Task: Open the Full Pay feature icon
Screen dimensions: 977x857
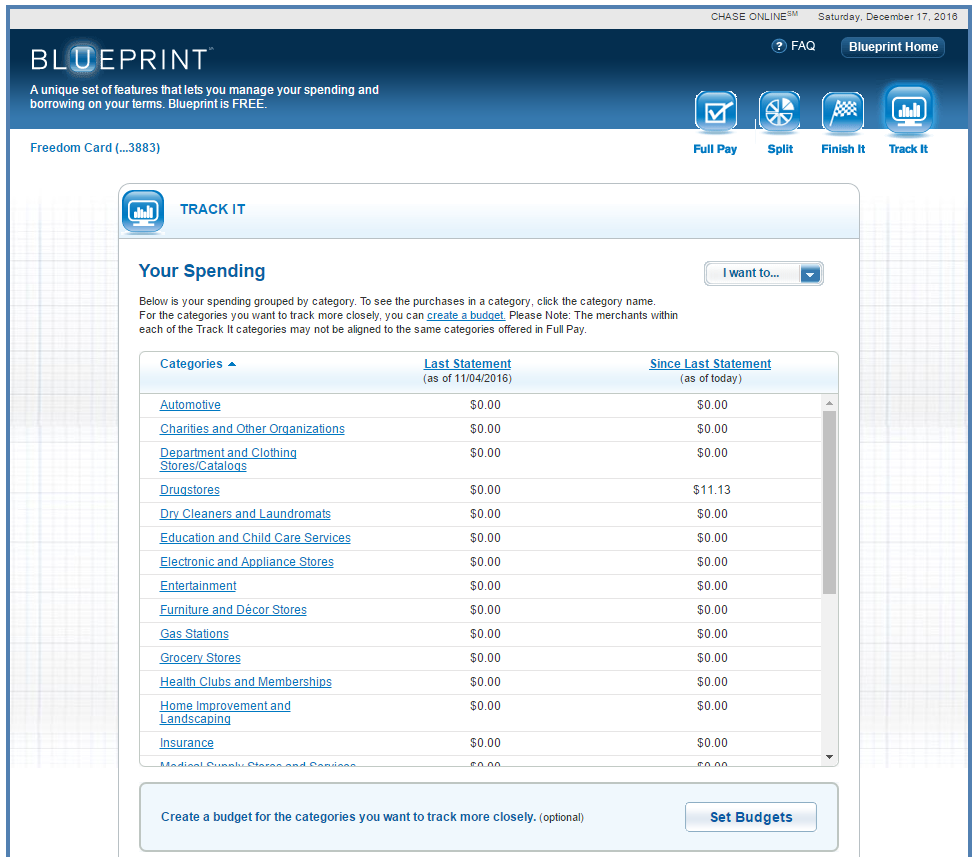Action: (715, 112)
